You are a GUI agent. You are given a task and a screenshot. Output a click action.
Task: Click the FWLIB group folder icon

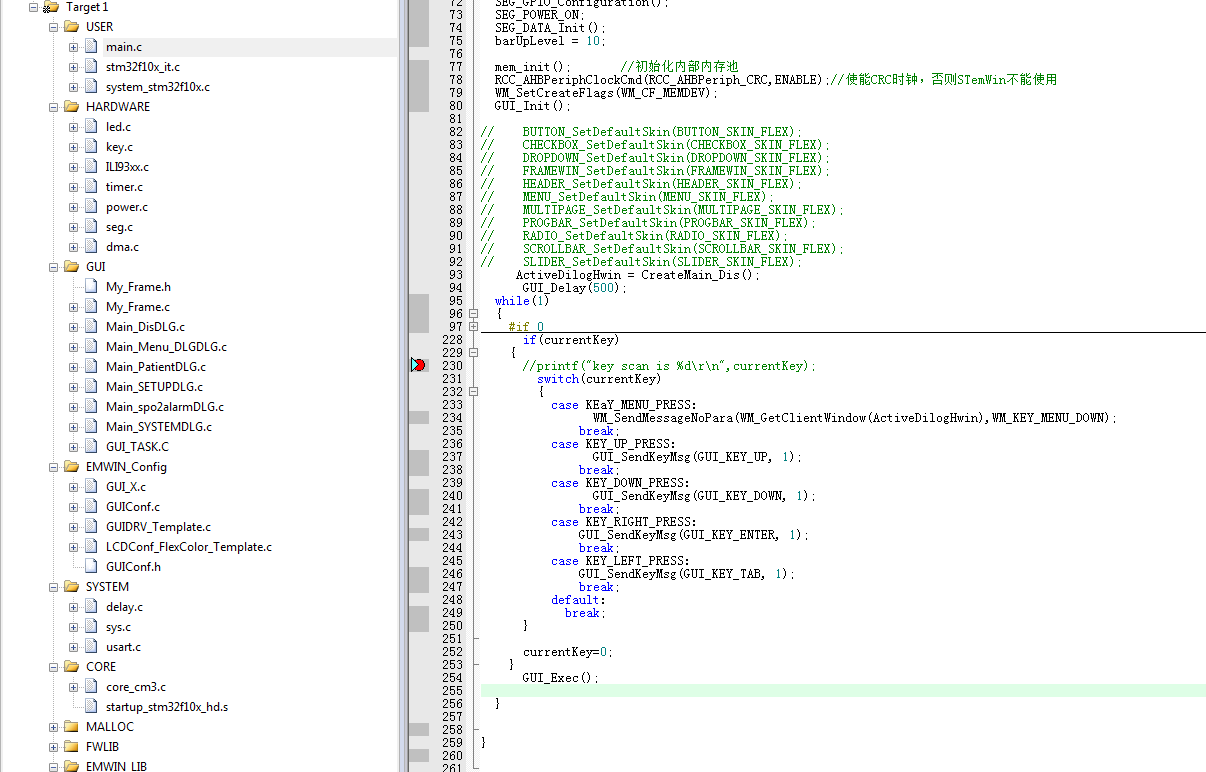pos(71,747)
